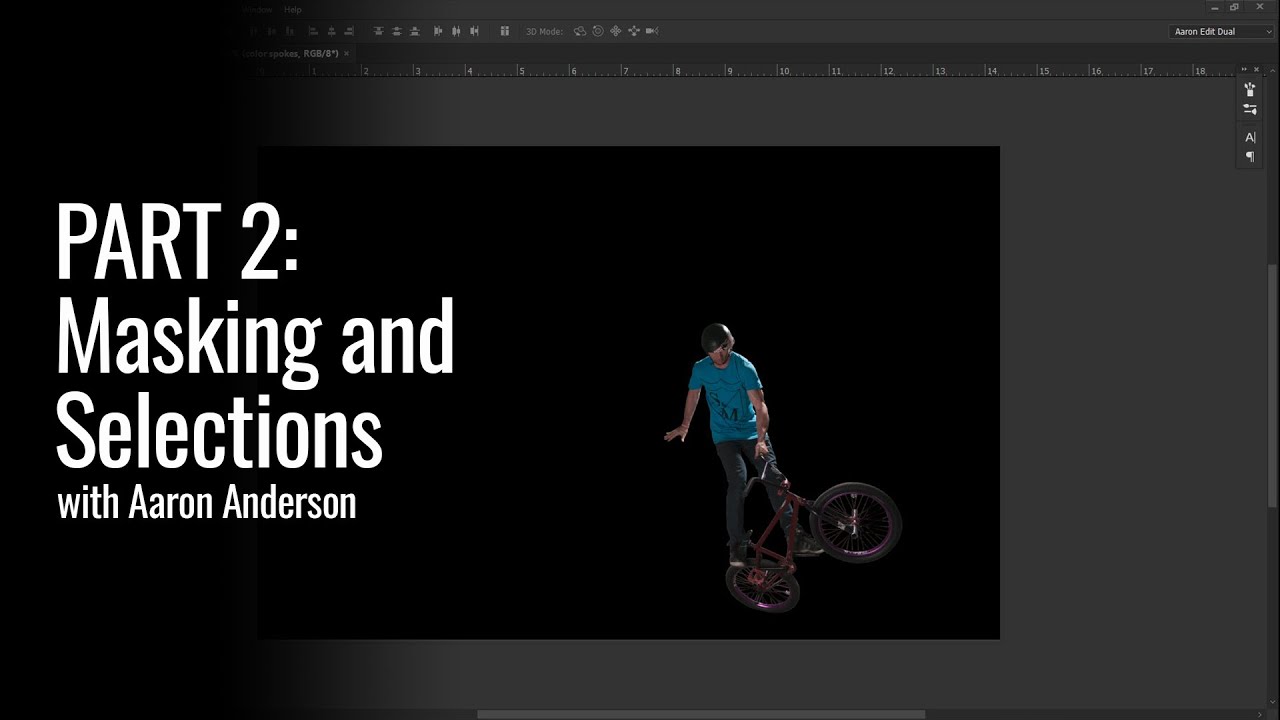Select the 3D Roll camera mode icon
The image size is (1280, 720).
[x=598, y=31]
